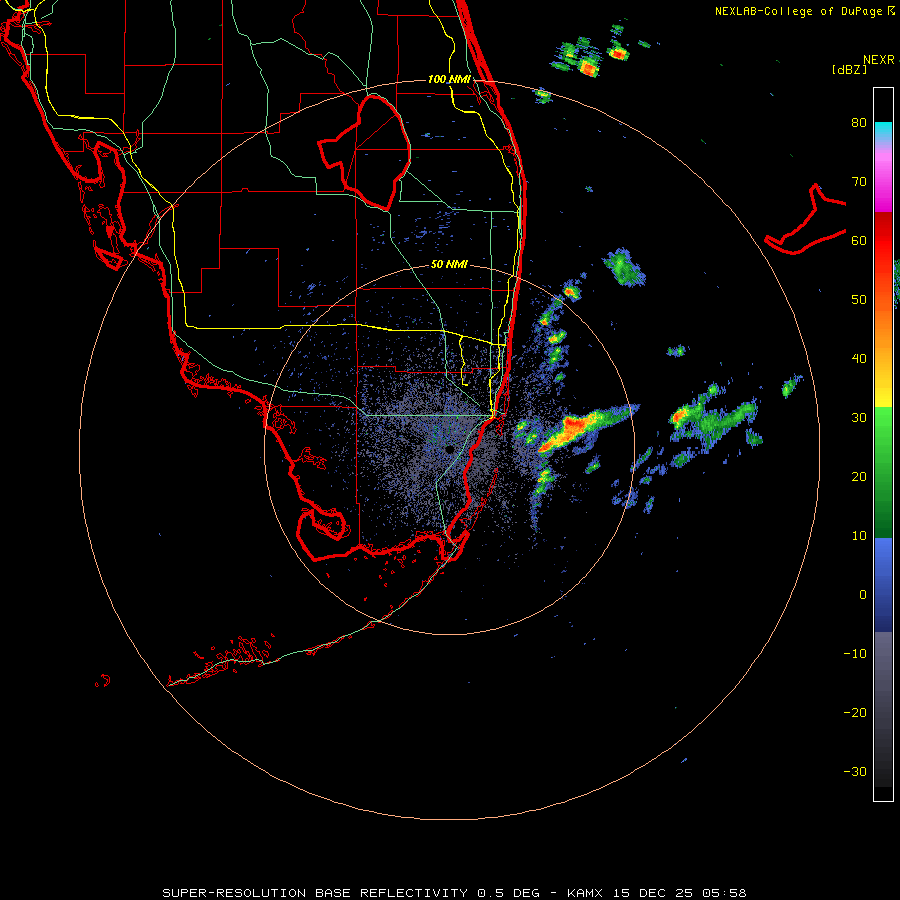Click the NEXR label above the scale
Viewport: 900px width, 900px height.
point(878,60)
